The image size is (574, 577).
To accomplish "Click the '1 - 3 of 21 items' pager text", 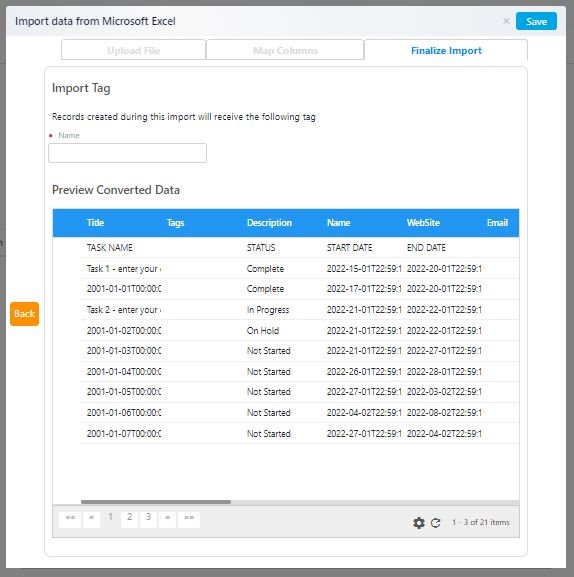I will pyautogui.click(x=481, y=522).
